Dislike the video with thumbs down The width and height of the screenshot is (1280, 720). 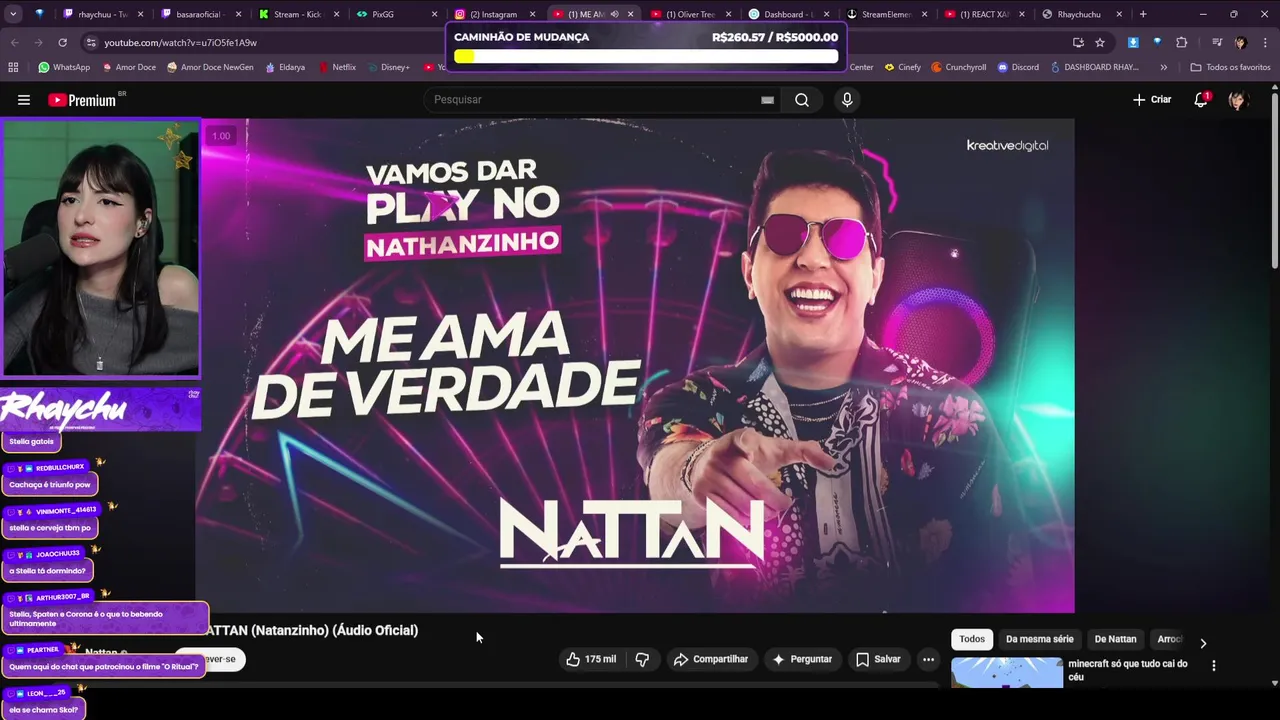642,659
